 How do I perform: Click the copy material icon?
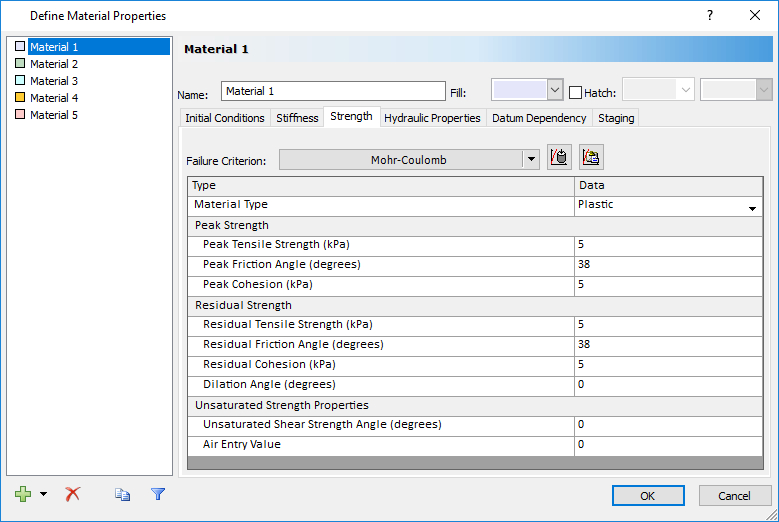click(122, 494)
